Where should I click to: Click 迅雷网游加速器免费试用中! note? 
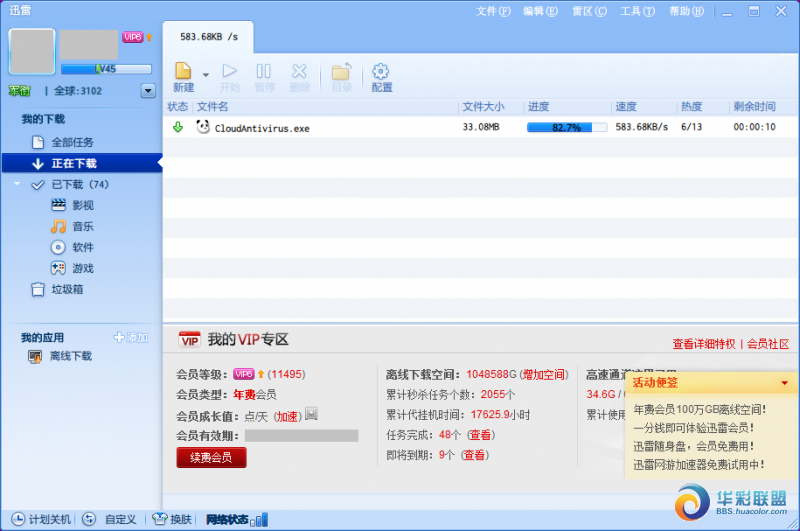tap(699, 465)
